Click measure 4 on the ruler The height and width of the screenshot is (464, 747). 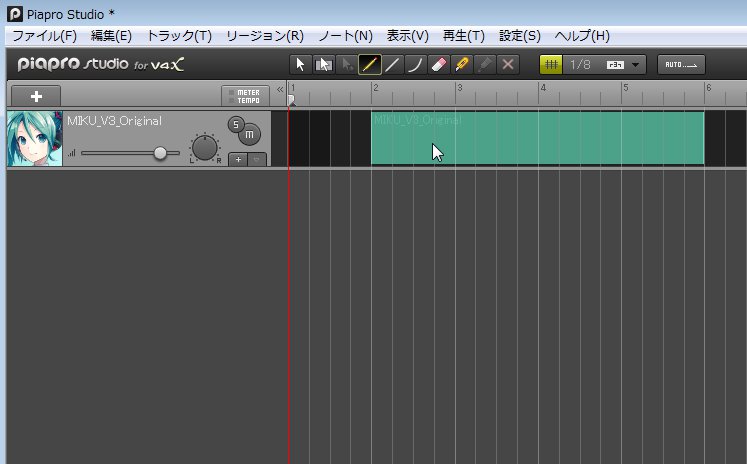pos(543,88)
